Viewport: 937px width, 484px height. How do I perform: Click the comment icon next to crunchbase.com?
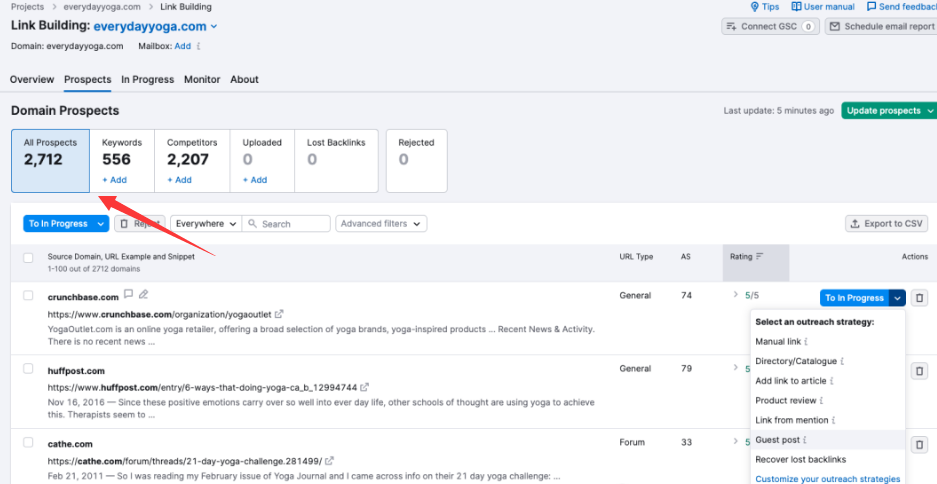128,295
